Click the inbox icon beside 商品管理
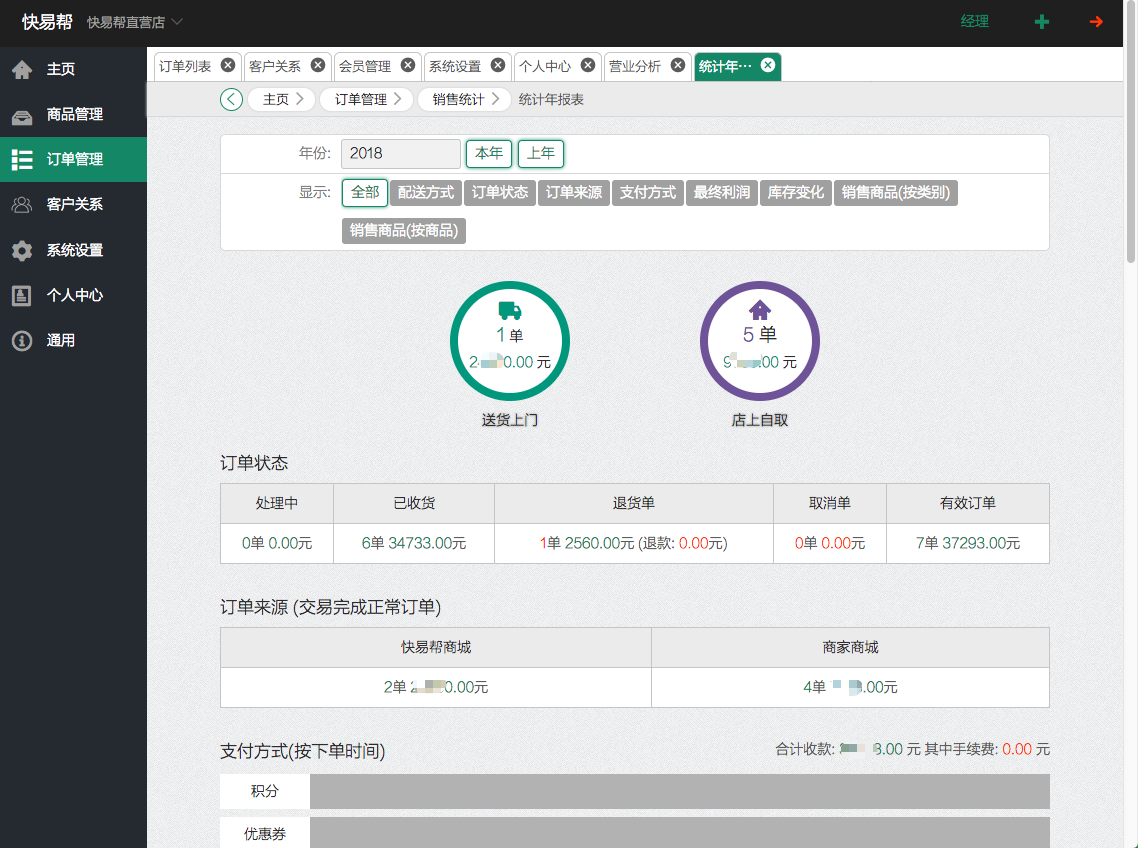The width and height of the screenshot is (1138, 848). pos(22,115)
